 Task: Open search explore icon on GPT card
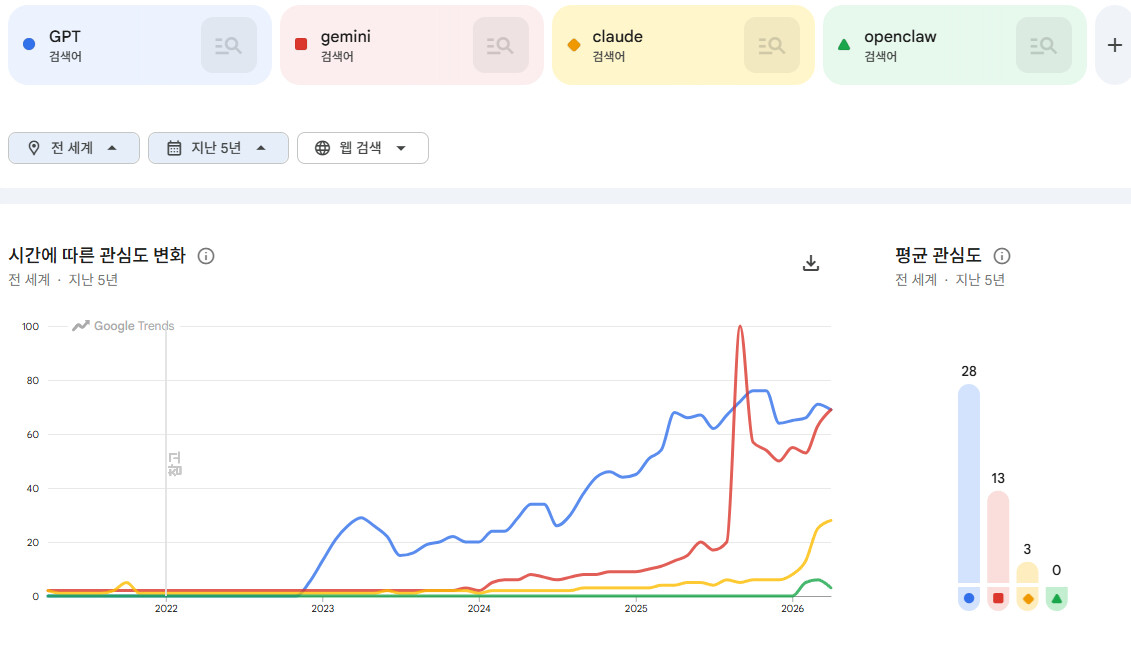coord(229,45)
